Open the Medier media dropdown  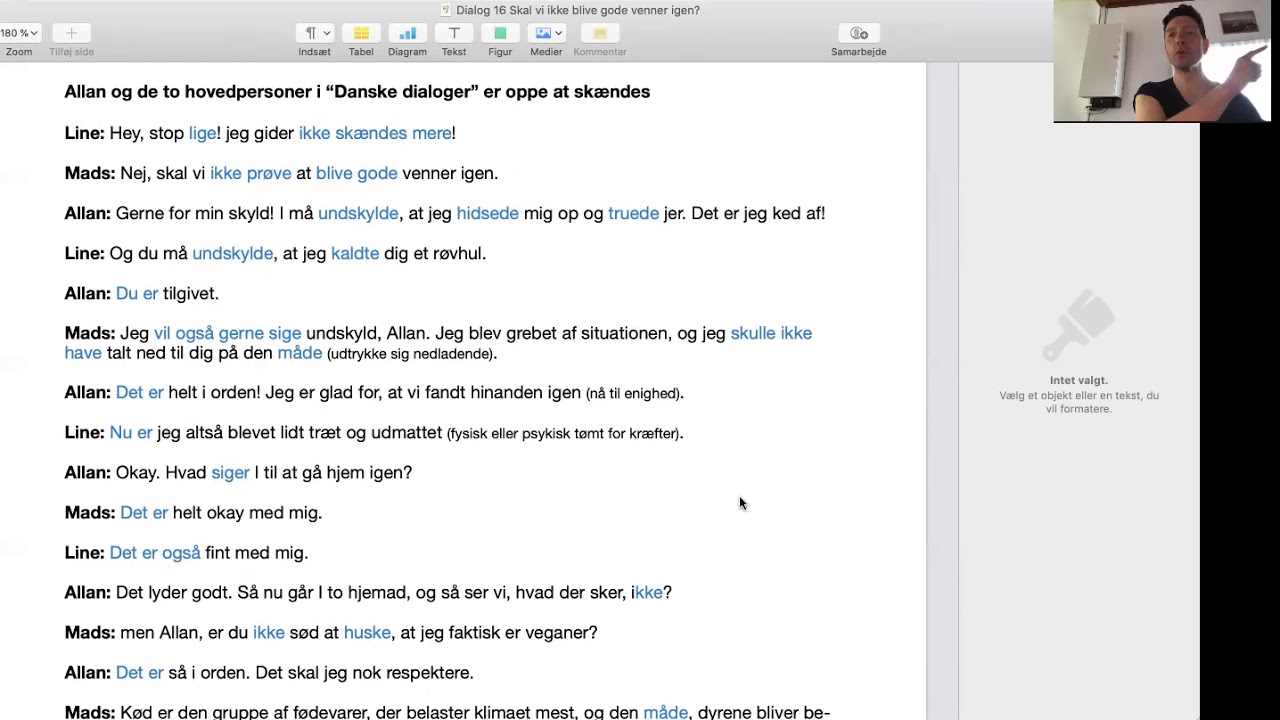tap(546, 33)
